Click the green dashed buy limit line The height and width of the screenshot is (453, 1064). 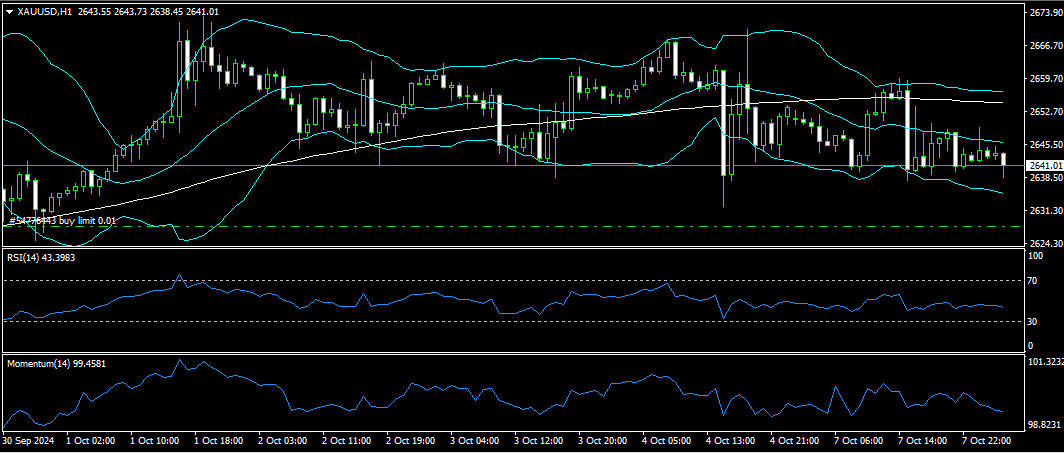tap(500, 226)
